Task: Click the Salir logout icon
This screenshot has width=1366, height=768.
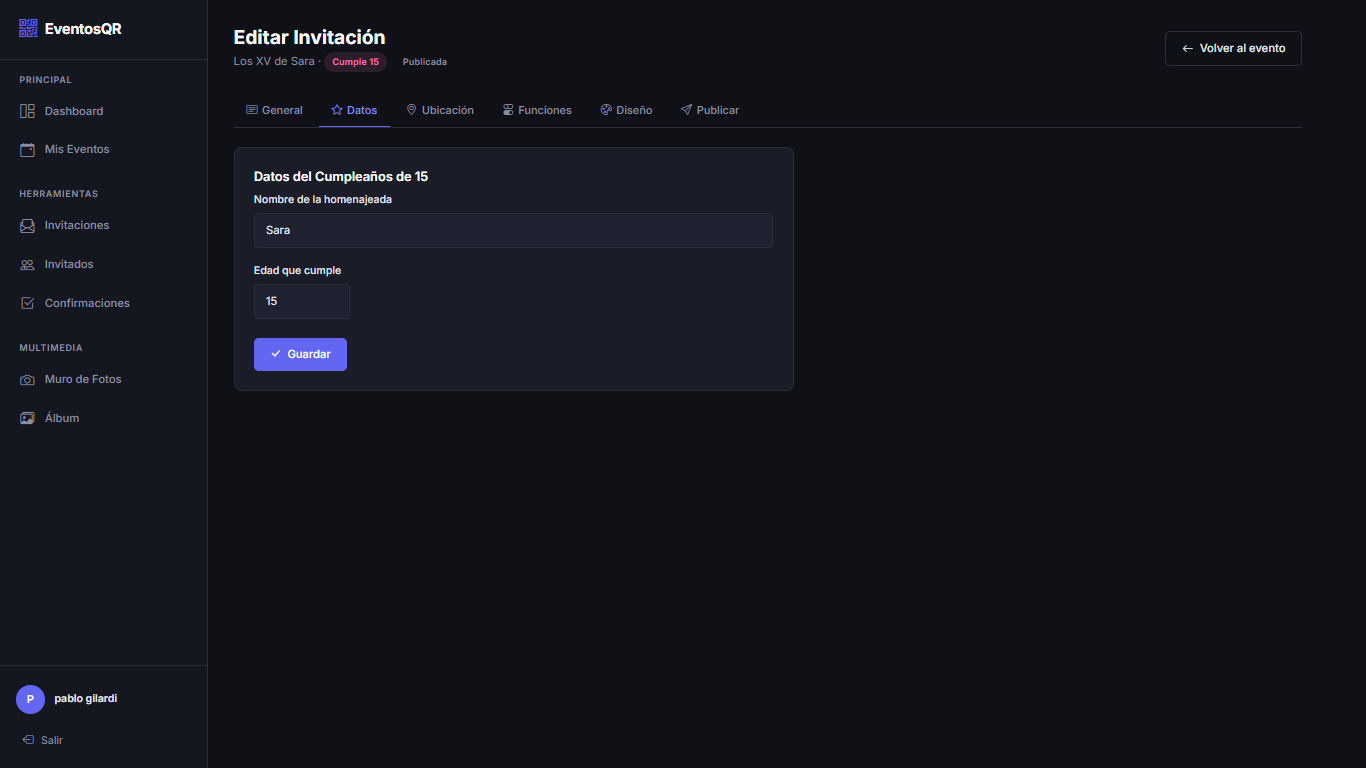Action: tap(28, 740)
